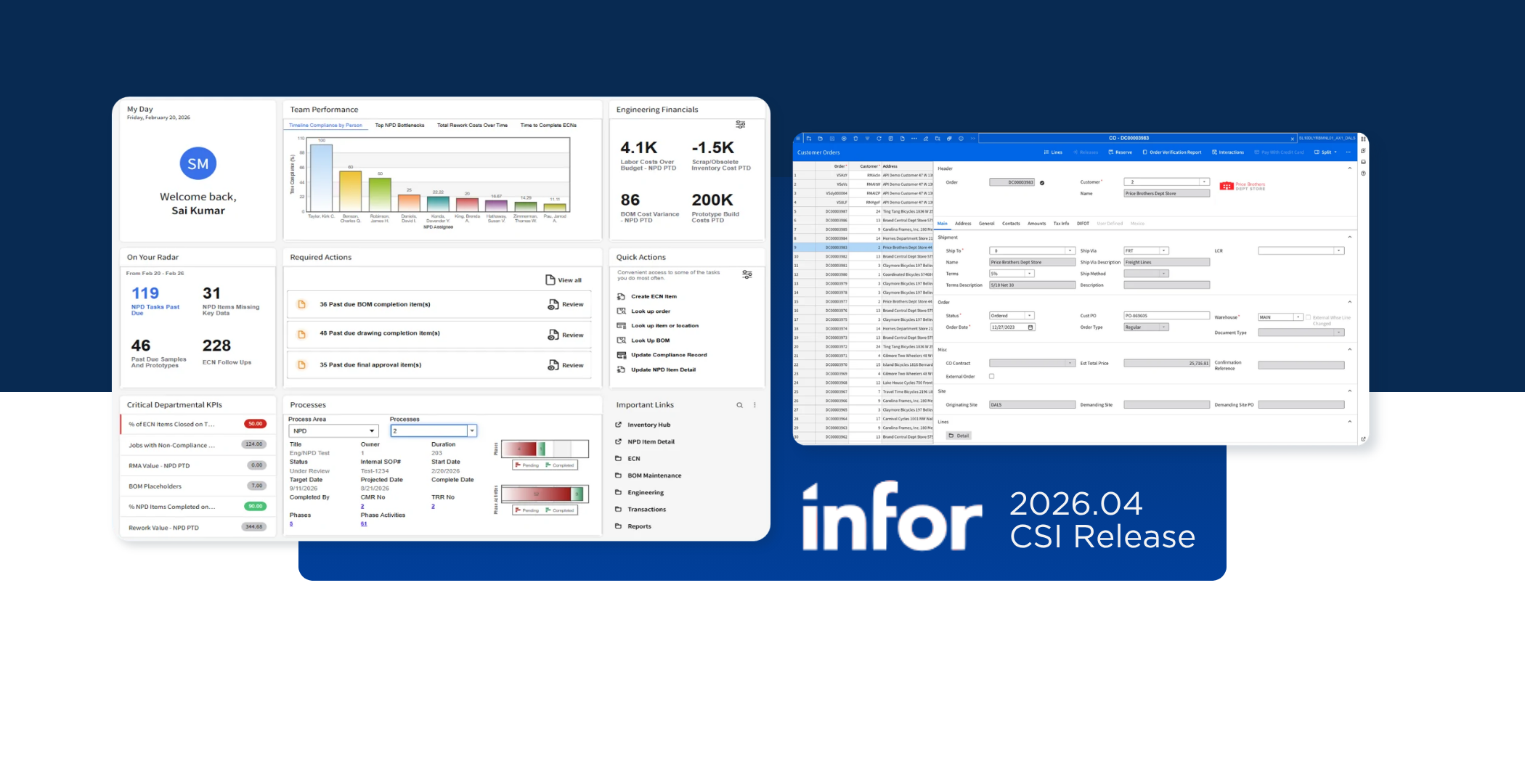Screen dimensions: 1525x784
Task: Click the Reports folder icon
Action: 619,526
